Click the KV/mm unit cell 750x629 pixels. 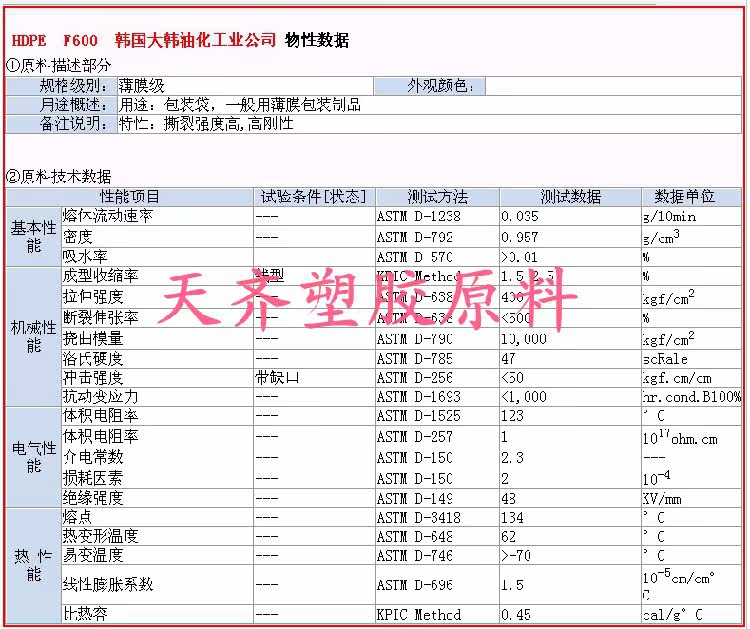691,499
